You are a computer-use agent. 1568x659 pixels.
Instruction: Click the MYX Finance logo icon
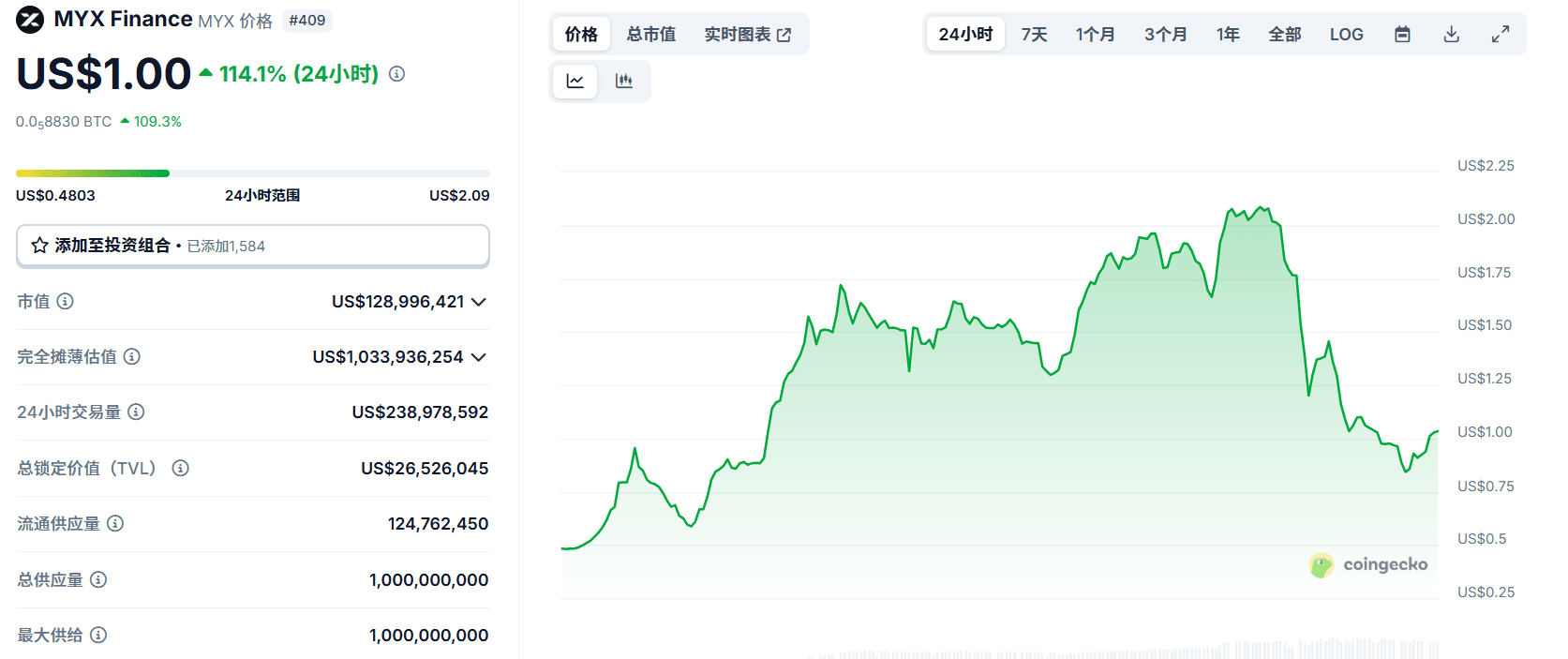pyautogui.click(x=30, y=19)
